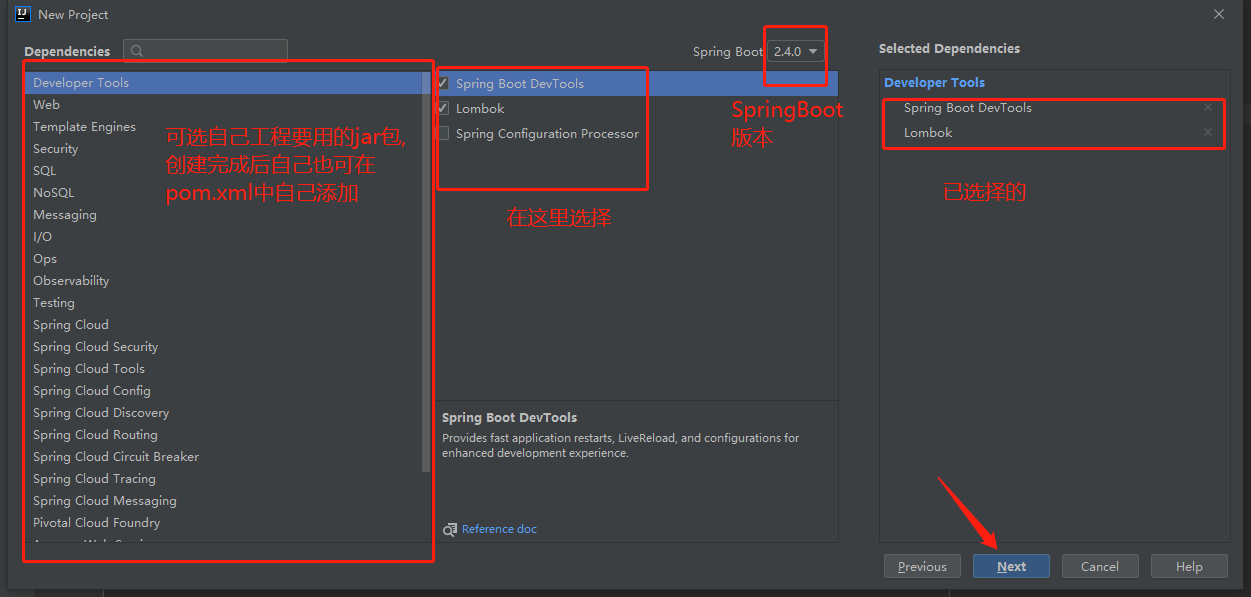The height and width of the screenshot is (597, 1251).
Task: Select the Spring Cloud Config category
Action: point(228,390)
